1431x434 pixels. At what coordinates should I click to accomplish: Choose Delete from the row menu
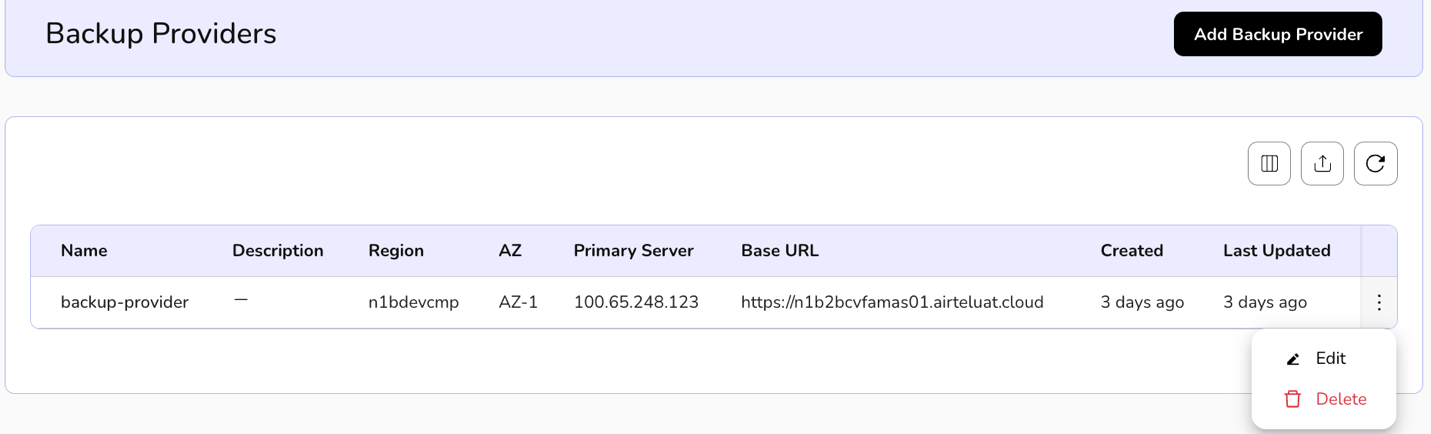coord(1340,399)
